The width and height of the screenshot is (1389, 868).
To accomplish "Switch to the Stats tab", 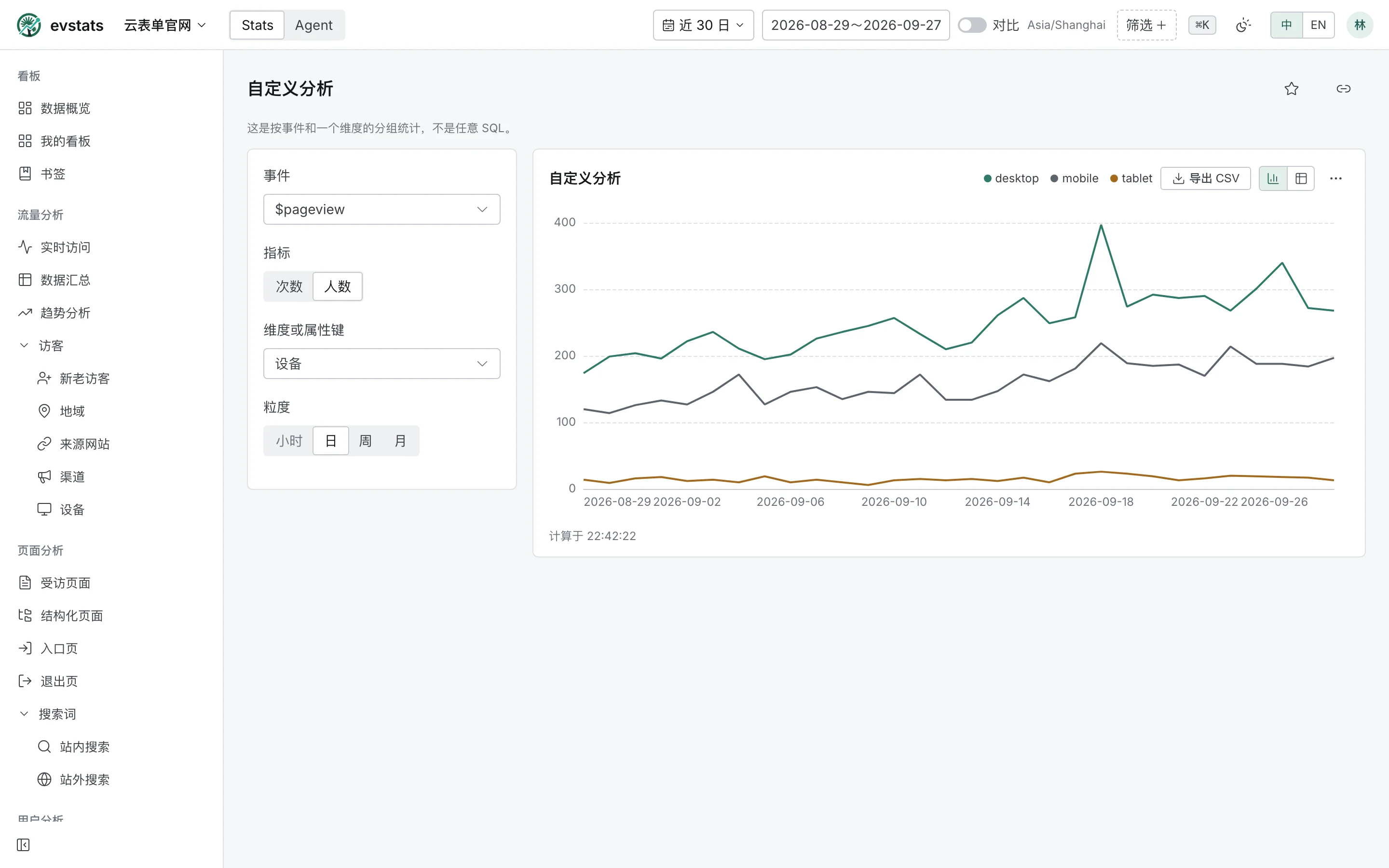I will pyautogui.click(x=257, y=25).
